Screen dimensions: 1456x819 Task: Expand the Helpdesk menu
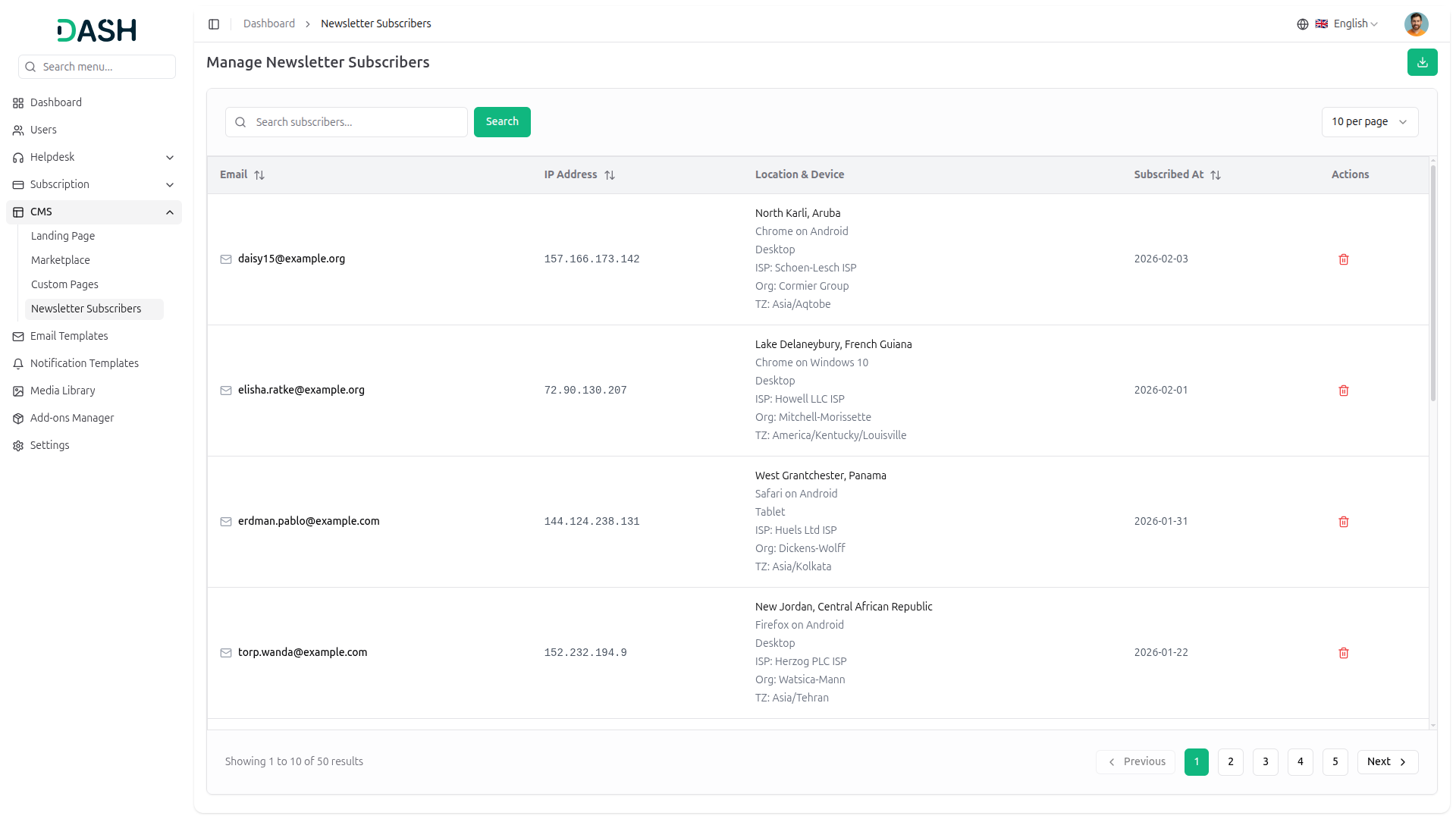[94, 157]
